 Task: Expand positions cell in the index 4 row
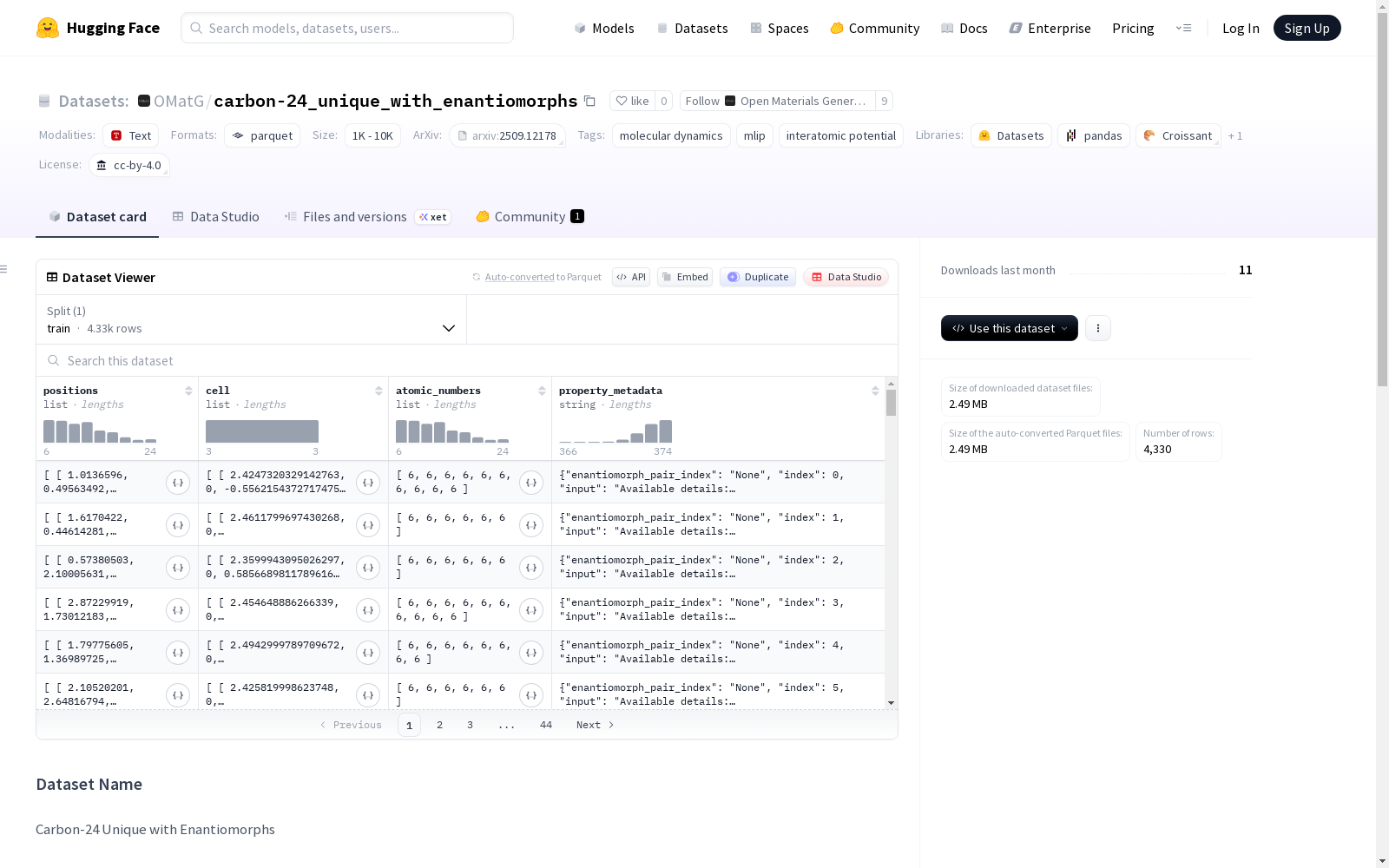pos(178,653)
